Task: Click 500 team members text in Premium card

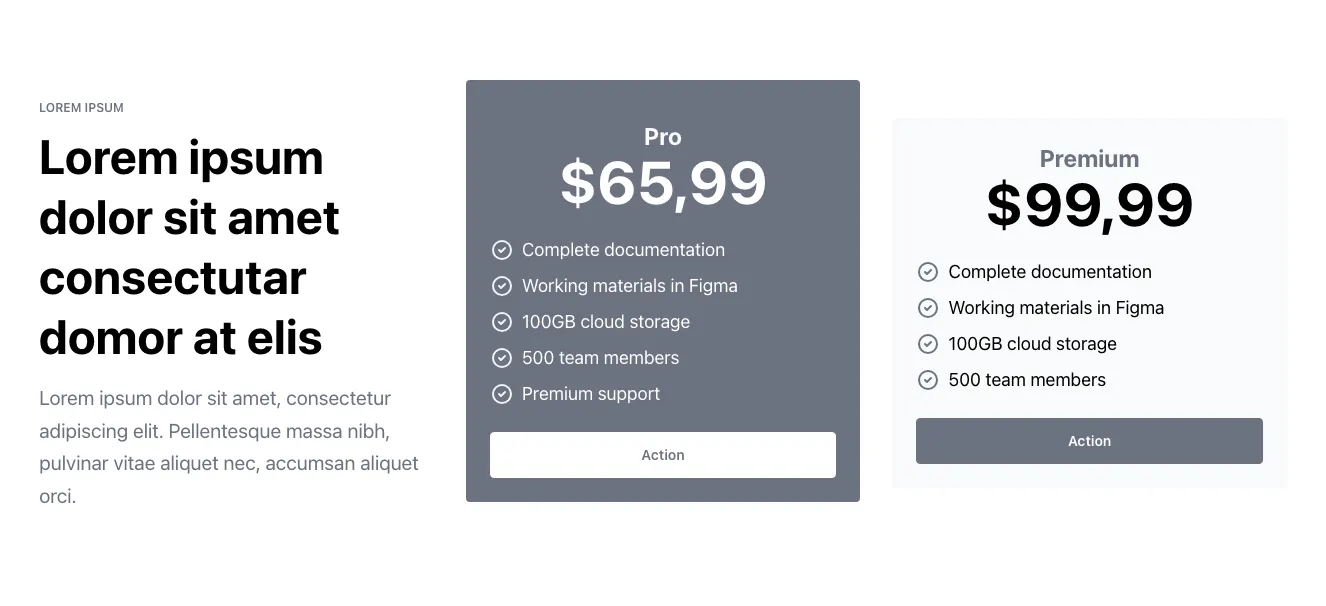Action: click(x=1027, y=380)
